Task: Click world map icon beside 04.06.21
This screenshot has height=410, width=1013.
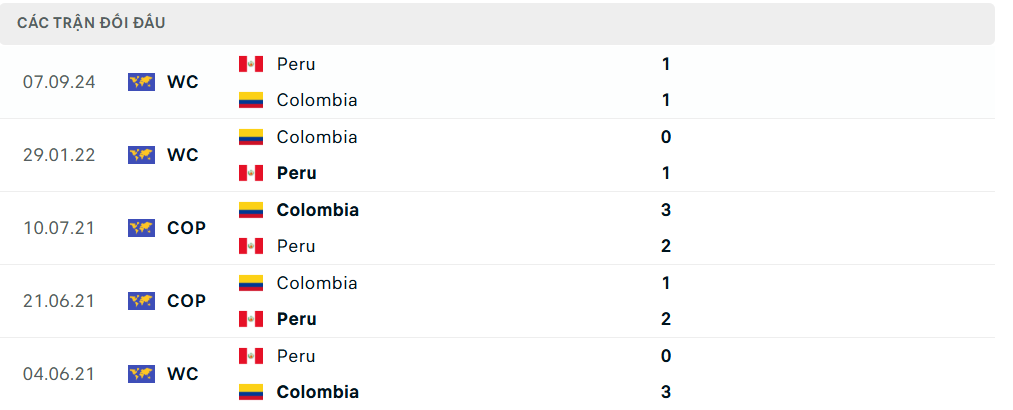Action: point(141,374)
